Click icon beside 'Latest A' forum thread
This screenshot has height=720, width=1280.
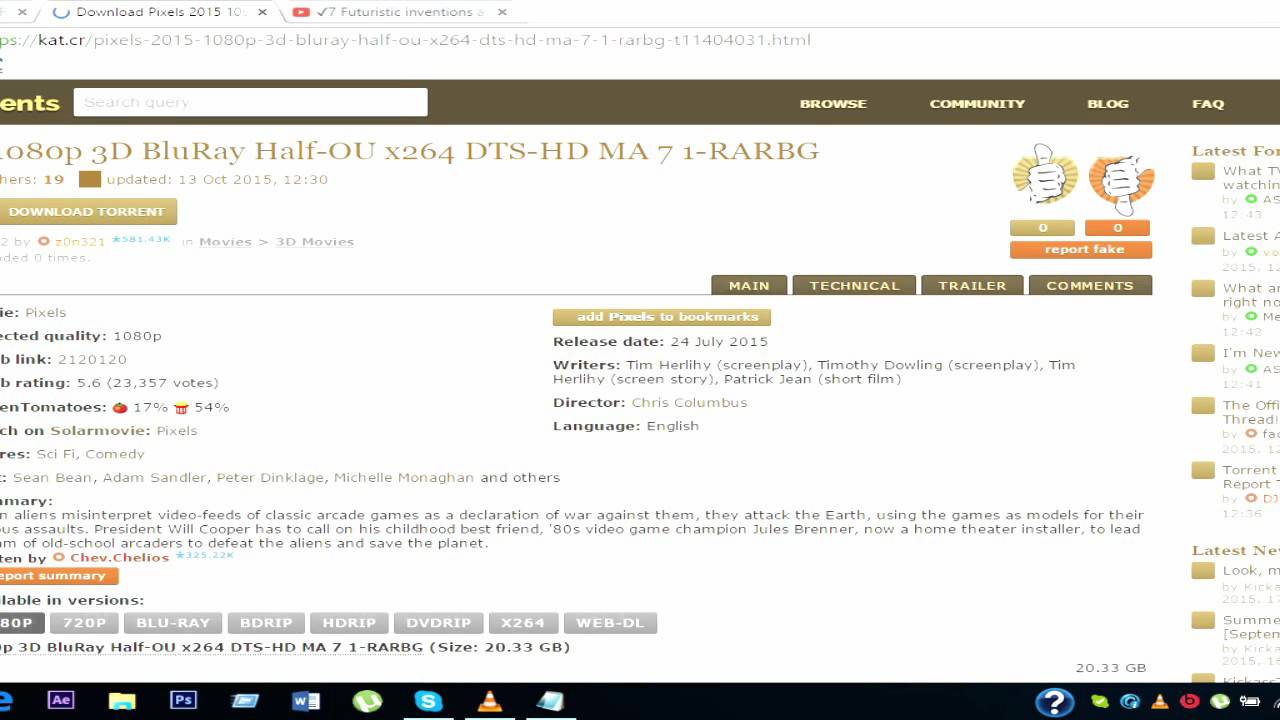(1204, 236)
